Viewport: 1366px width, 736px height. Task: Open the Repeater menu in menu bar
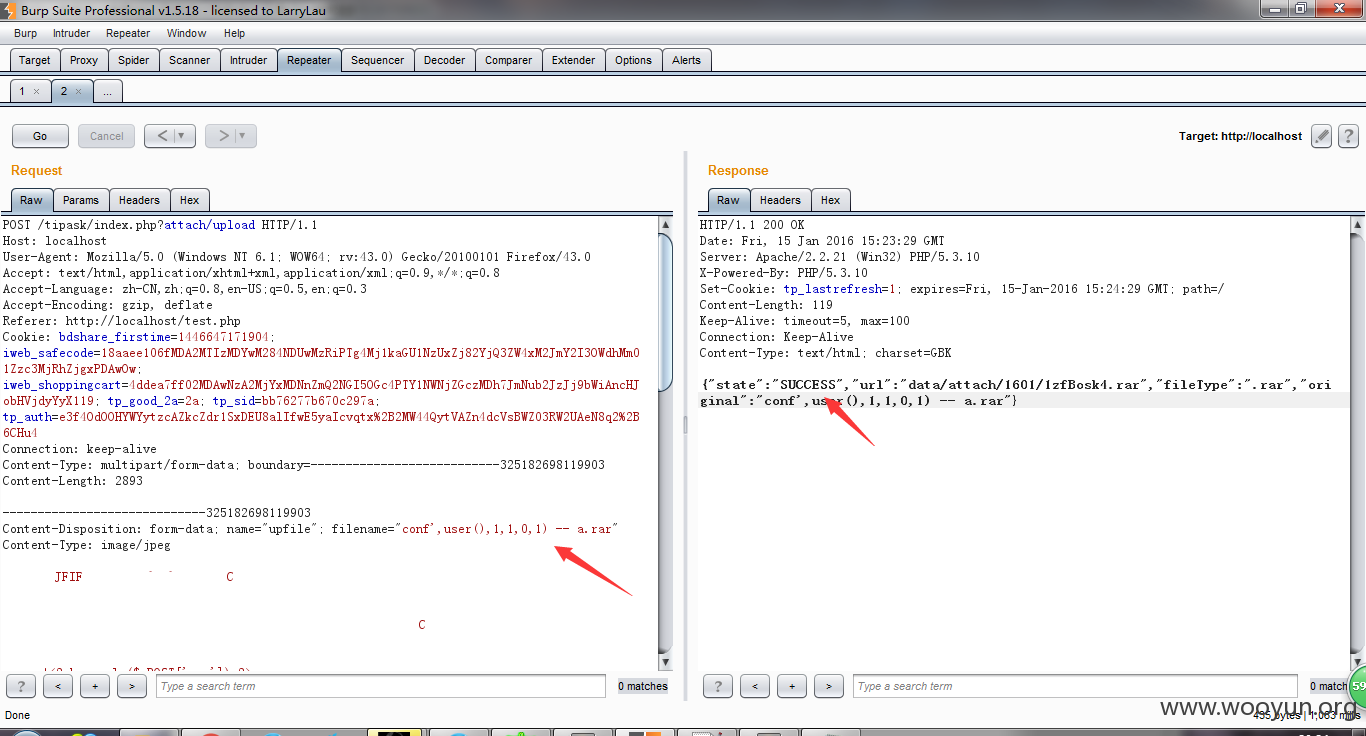point(128,33)
